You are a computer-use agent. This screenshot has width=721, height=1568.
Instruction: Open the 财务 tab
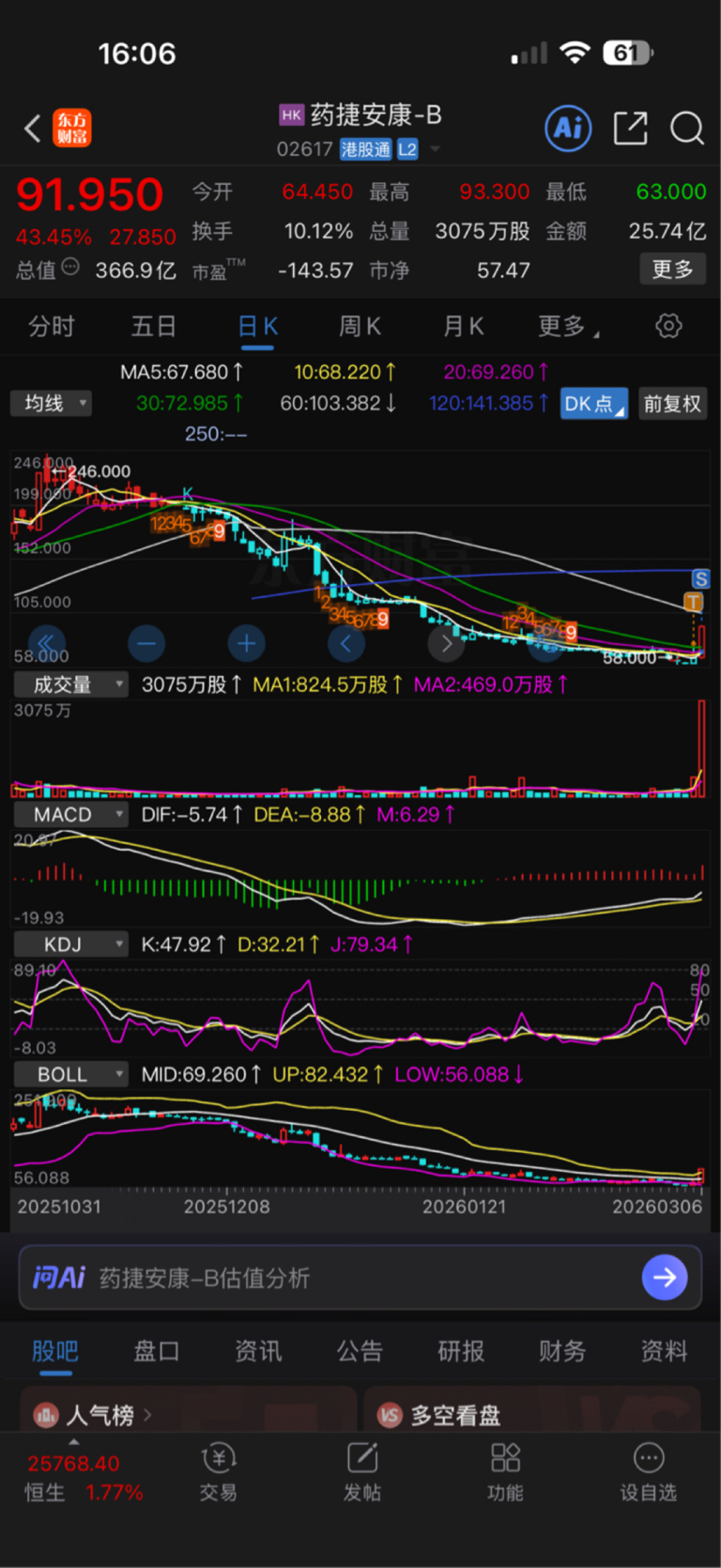coord(562,1350)
